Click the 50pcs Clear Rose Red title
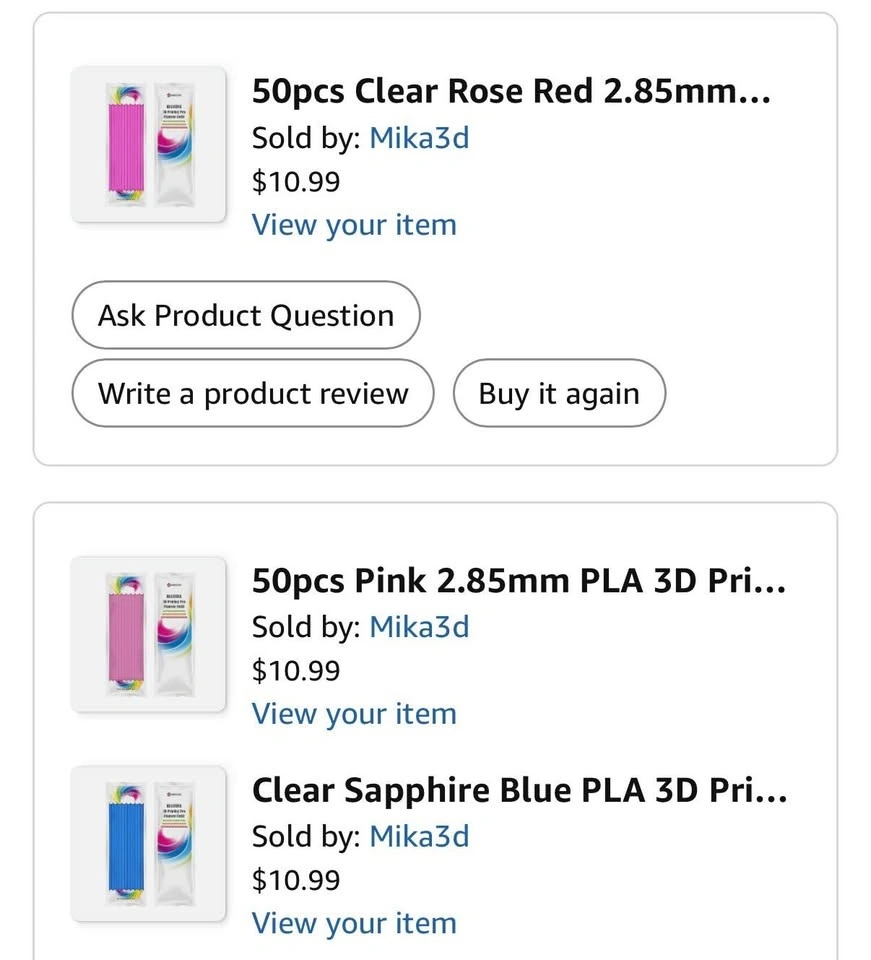The width and height of the screenshot is (871, 960). (x=511, y=92)
